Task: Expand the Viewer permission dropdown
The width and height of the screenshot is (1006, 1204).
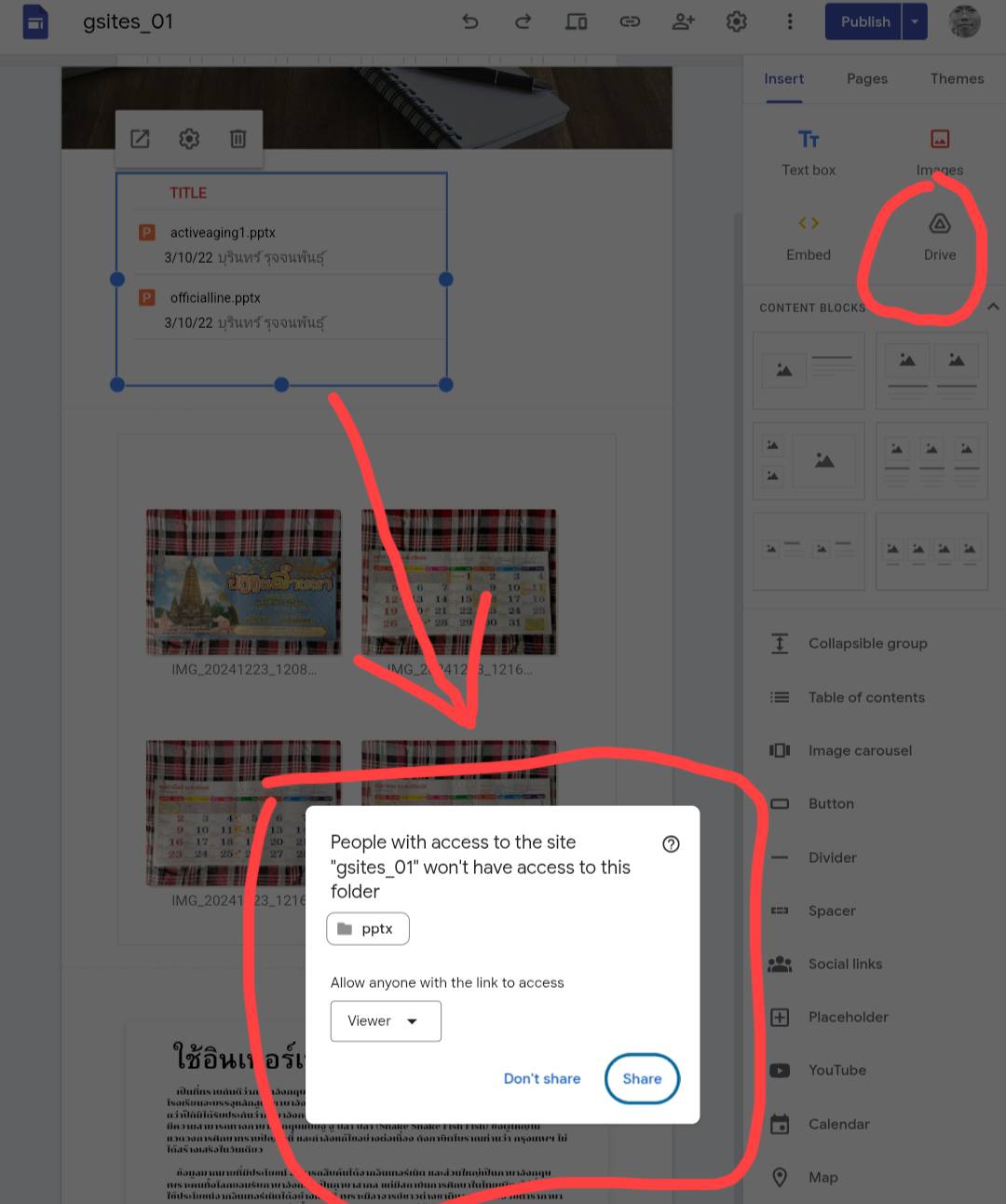Action: (x=386, y=1021)
